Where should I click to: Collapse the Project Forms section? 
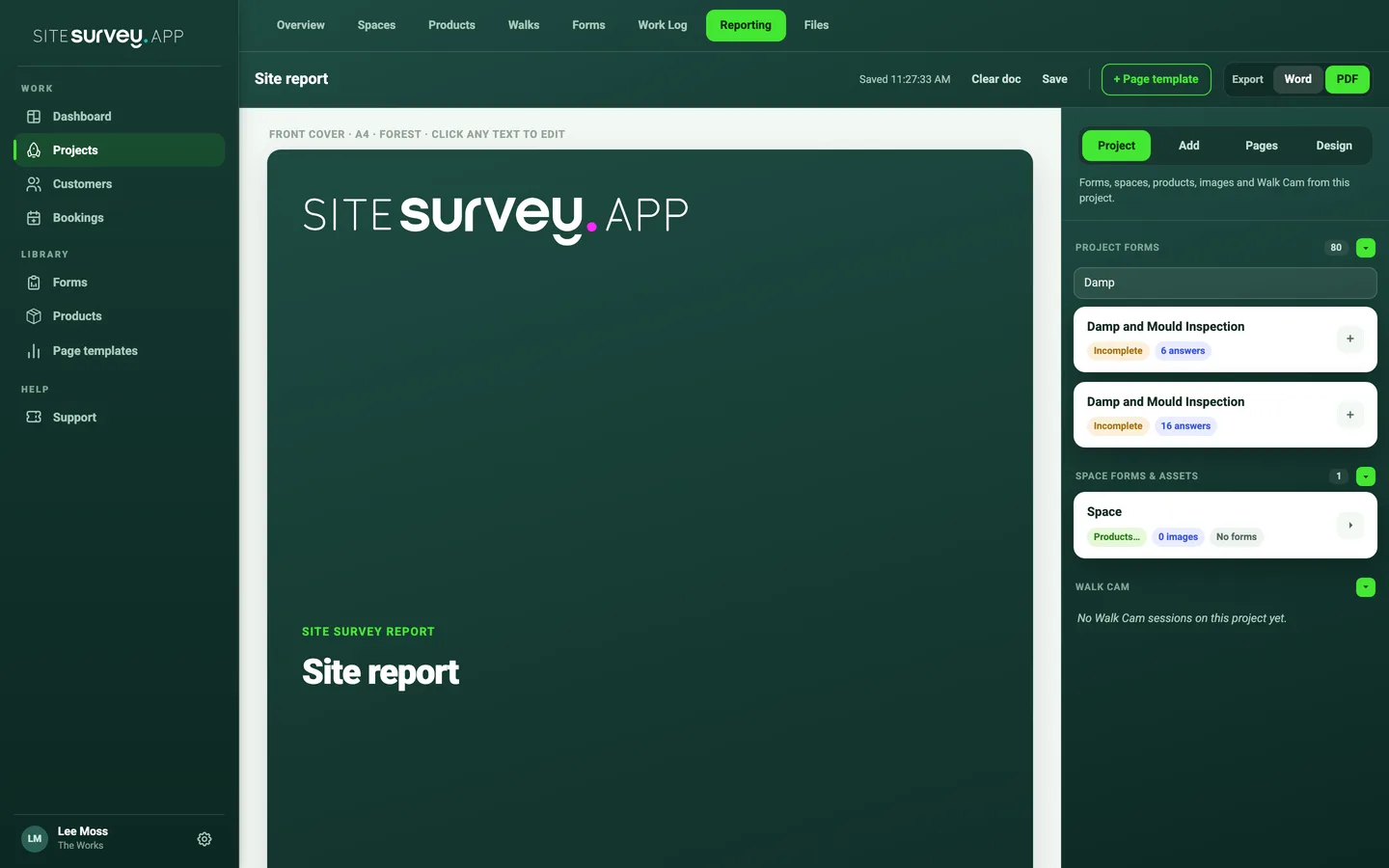1366,248
